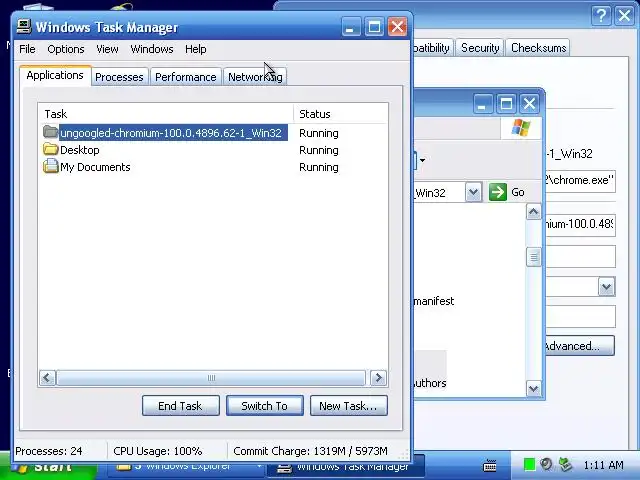Click the My Documents icon in task list
Viewport: 640px width, 480px height.
(x=51, y=166)
